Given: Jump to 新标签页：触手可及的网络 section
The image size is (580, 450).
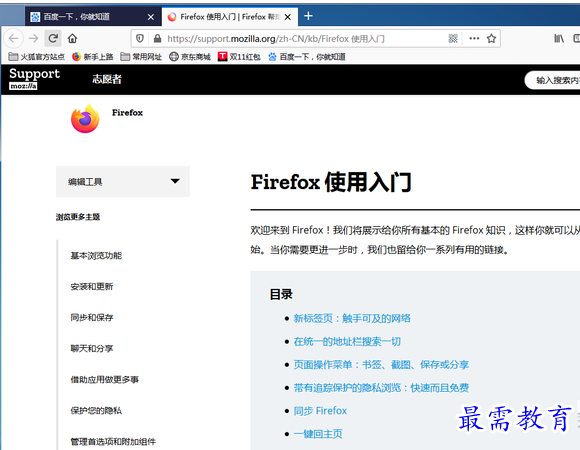Looking at the screenshot, I should point(352,318).
